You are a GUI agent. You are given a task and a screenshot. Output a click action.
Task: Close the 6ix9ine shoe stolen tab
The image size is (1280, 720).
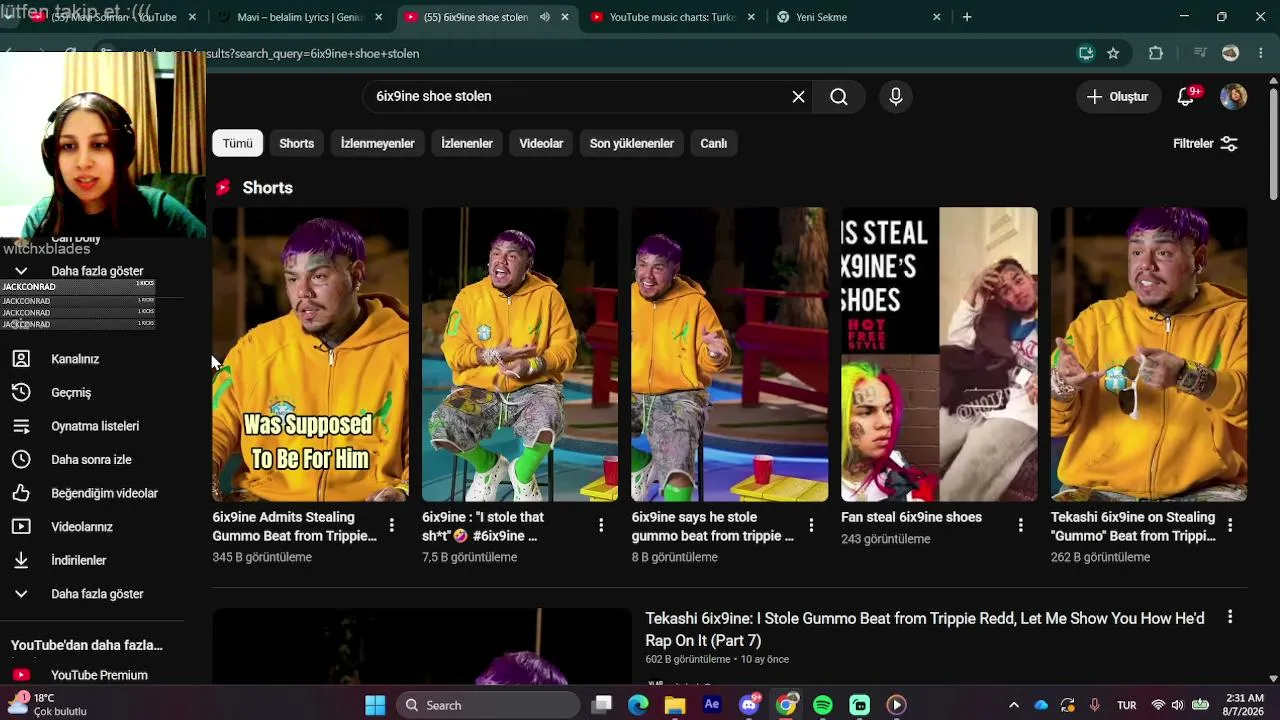click(x=565, y=17)
